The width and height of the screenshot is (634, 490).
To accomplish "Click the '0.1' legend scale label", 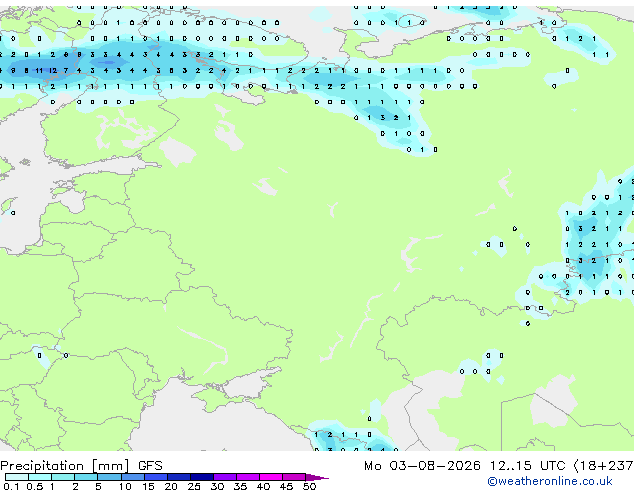I will (x=11, y=486).
